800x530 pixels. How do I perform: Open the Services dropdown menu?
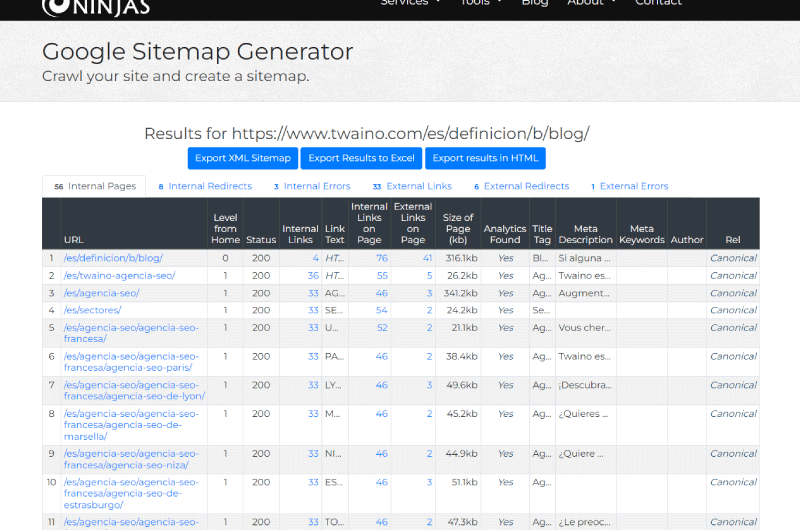pos(410,3)
